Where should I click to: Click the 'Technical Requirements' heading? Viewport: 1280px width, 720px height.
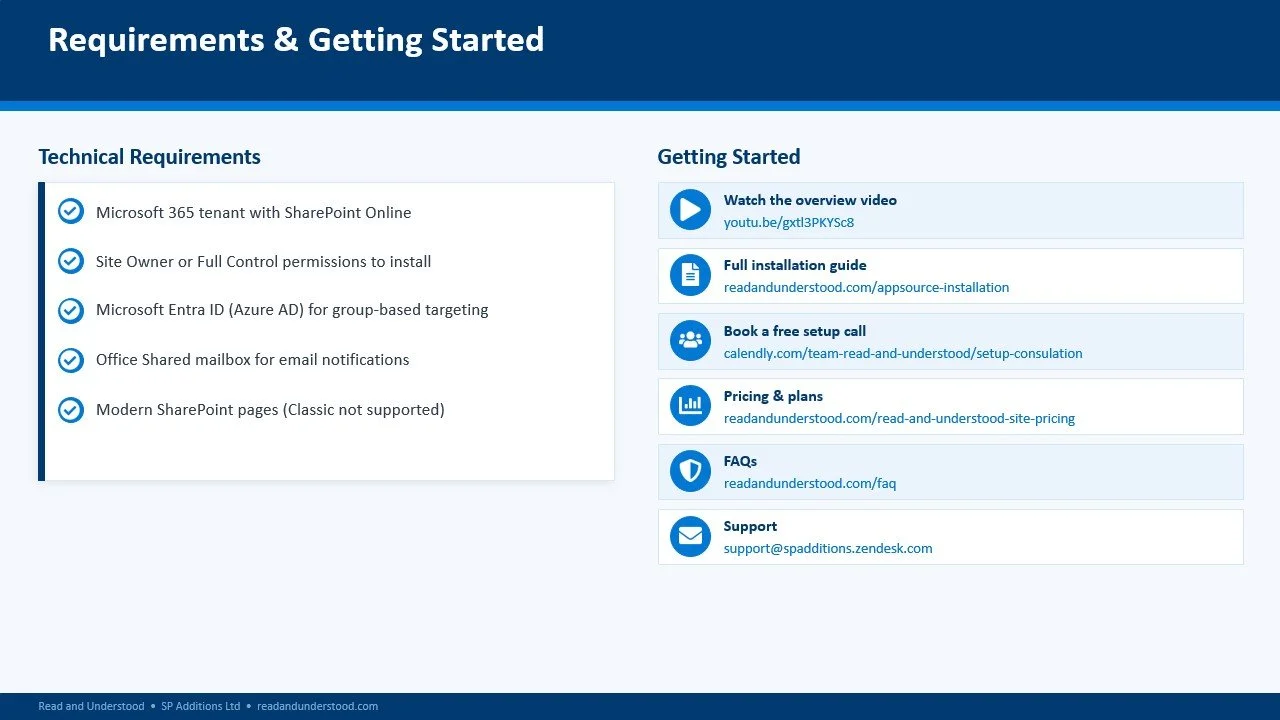coord(149,157)
